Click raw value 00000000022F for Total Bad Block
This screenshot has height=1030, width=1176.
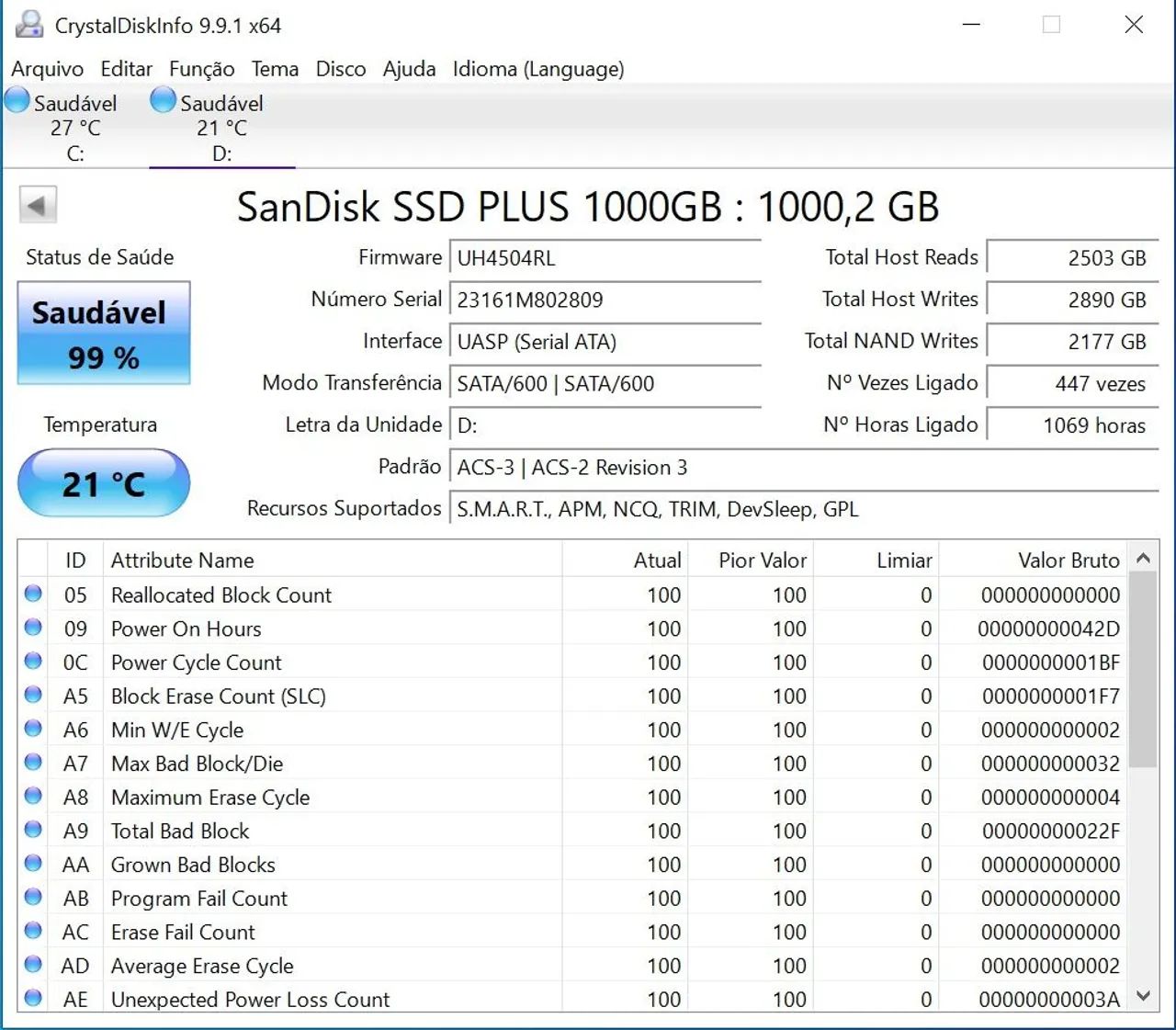point(1050,831)
